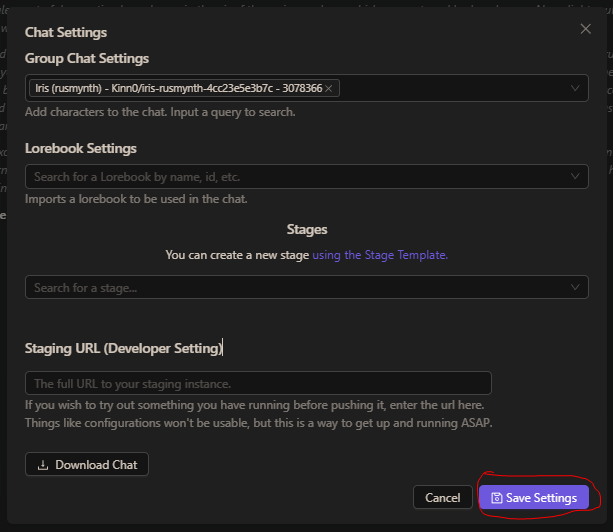The image size is (613, 532).
Task: Click the Cancel button
Action: click(443, 497)
